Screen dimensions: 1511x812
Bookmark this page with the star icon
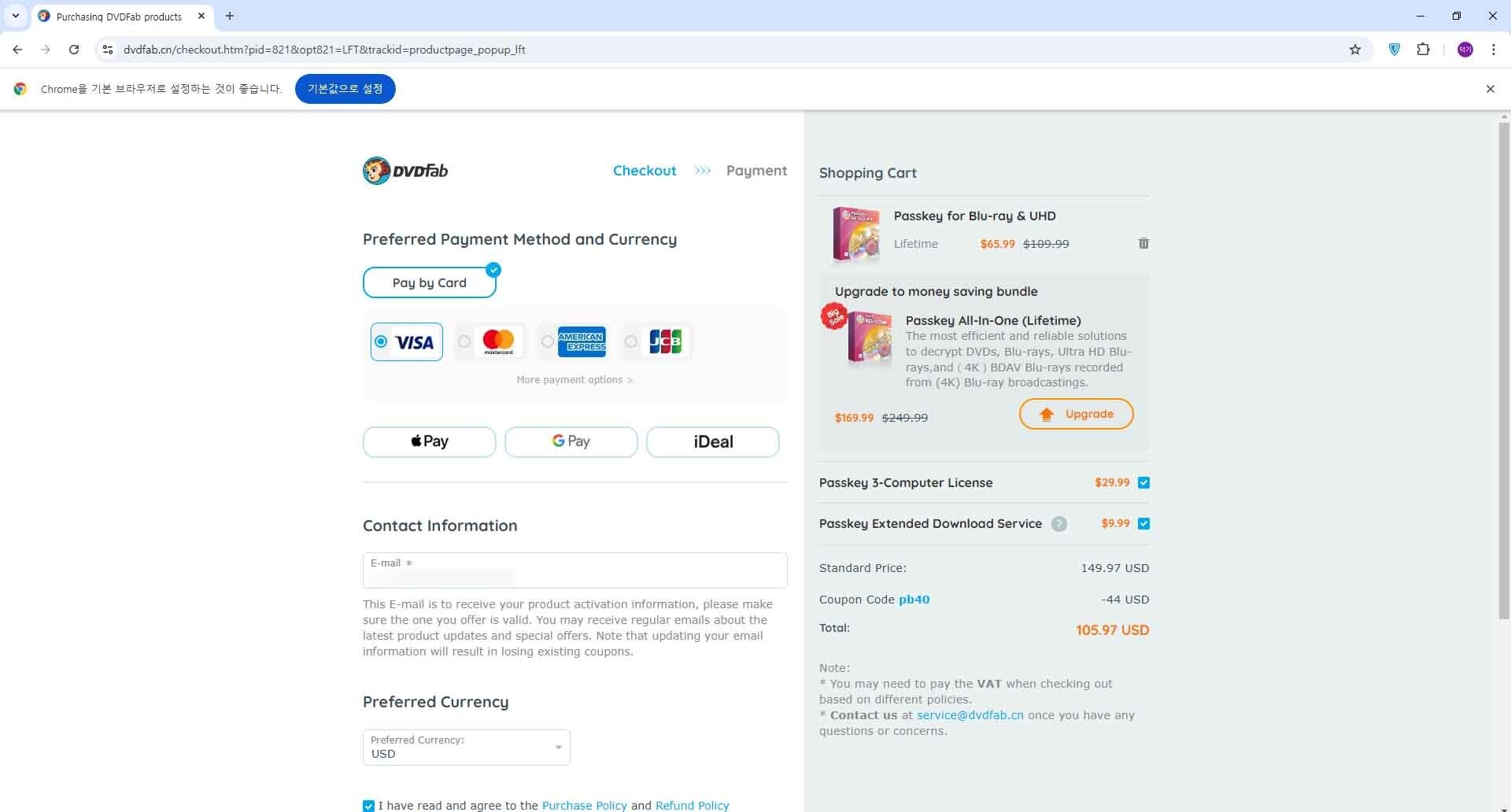coord(1355,50)
